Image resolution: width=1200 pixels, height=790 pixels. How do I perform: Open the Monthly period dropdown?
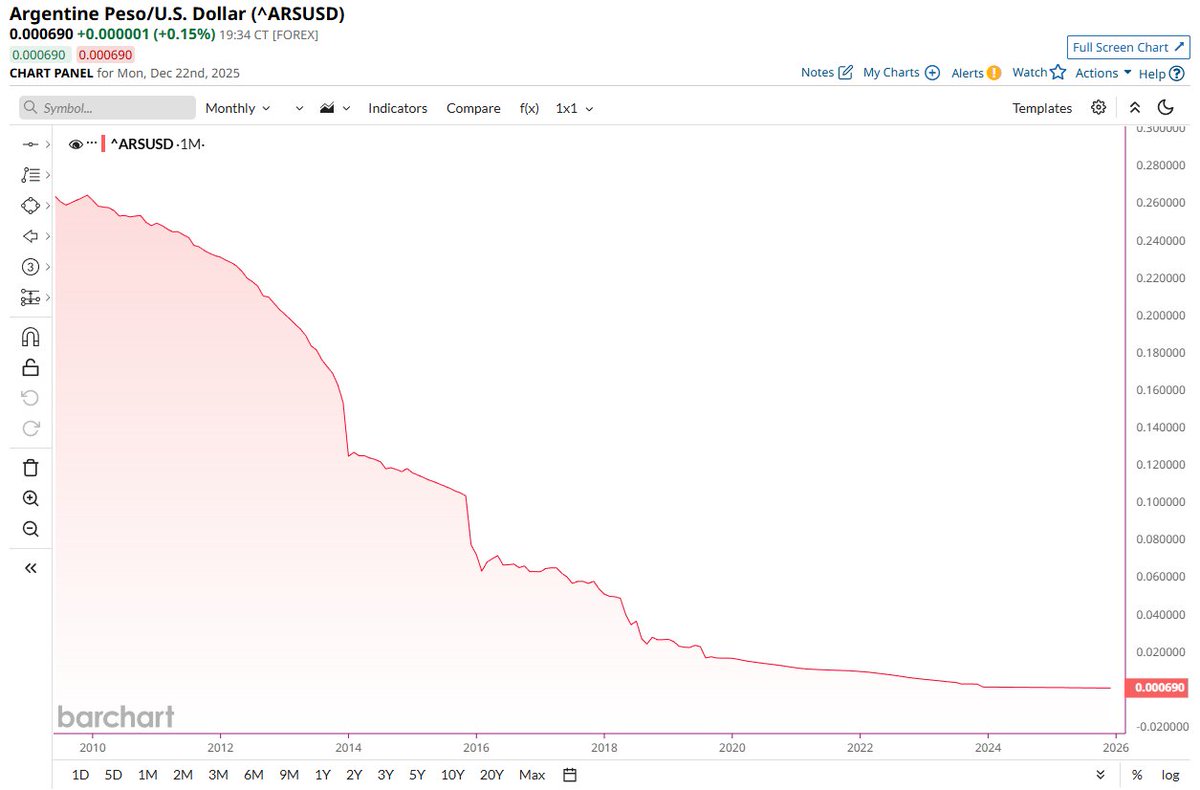click(237, 108)
